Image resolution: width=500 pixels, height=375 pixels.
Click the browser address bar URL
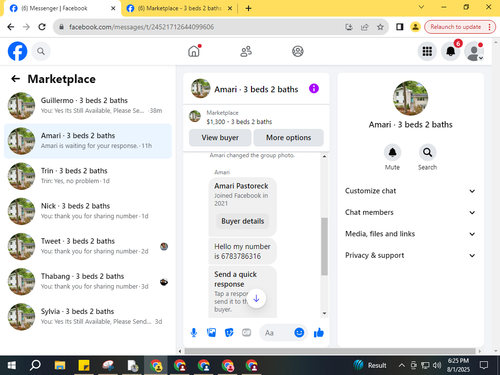tap(141, 27)
